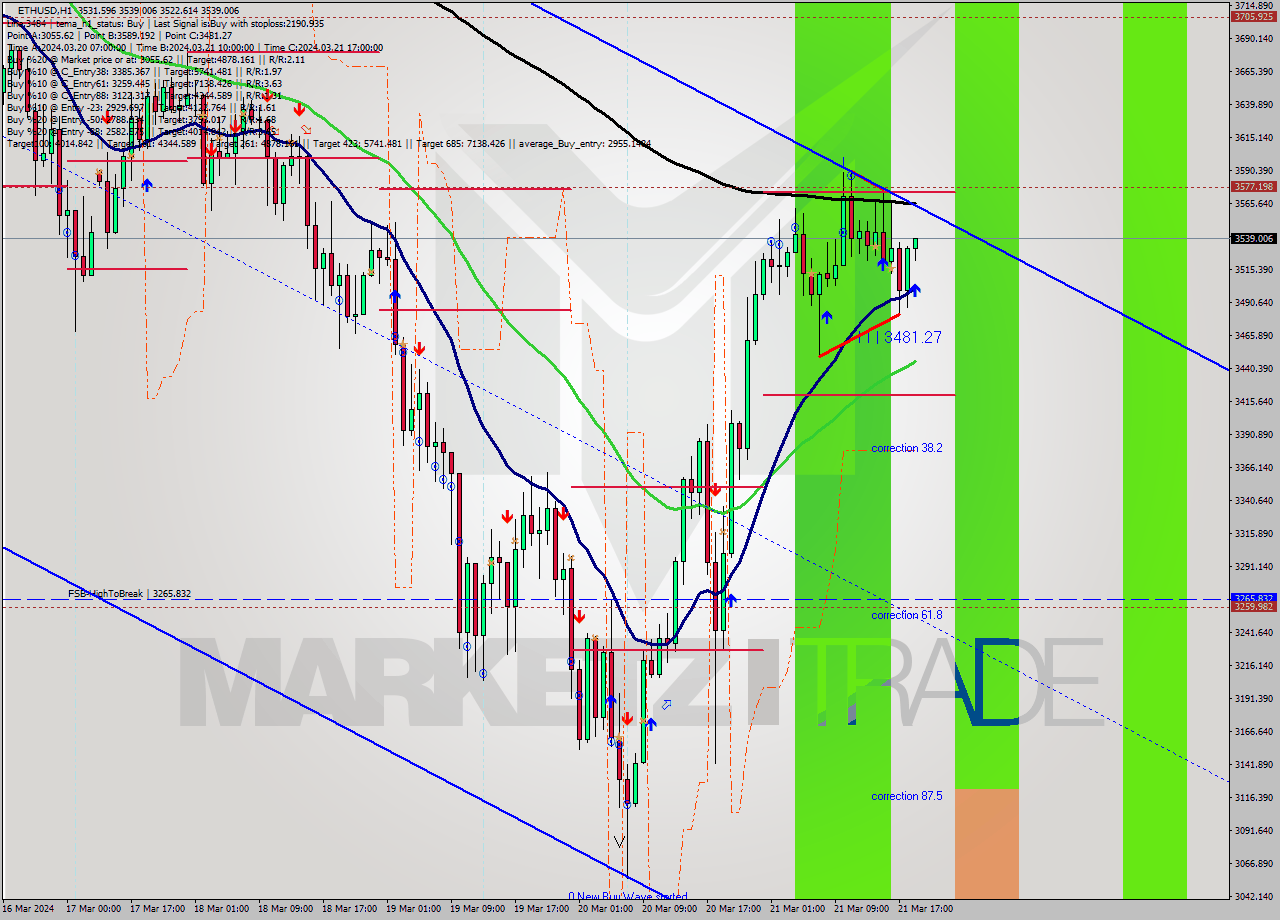Viewport: 1280px width, 920px height.
Task: Click the hollow blue diagonal arrow marker
Action: (x=666, y=705)
